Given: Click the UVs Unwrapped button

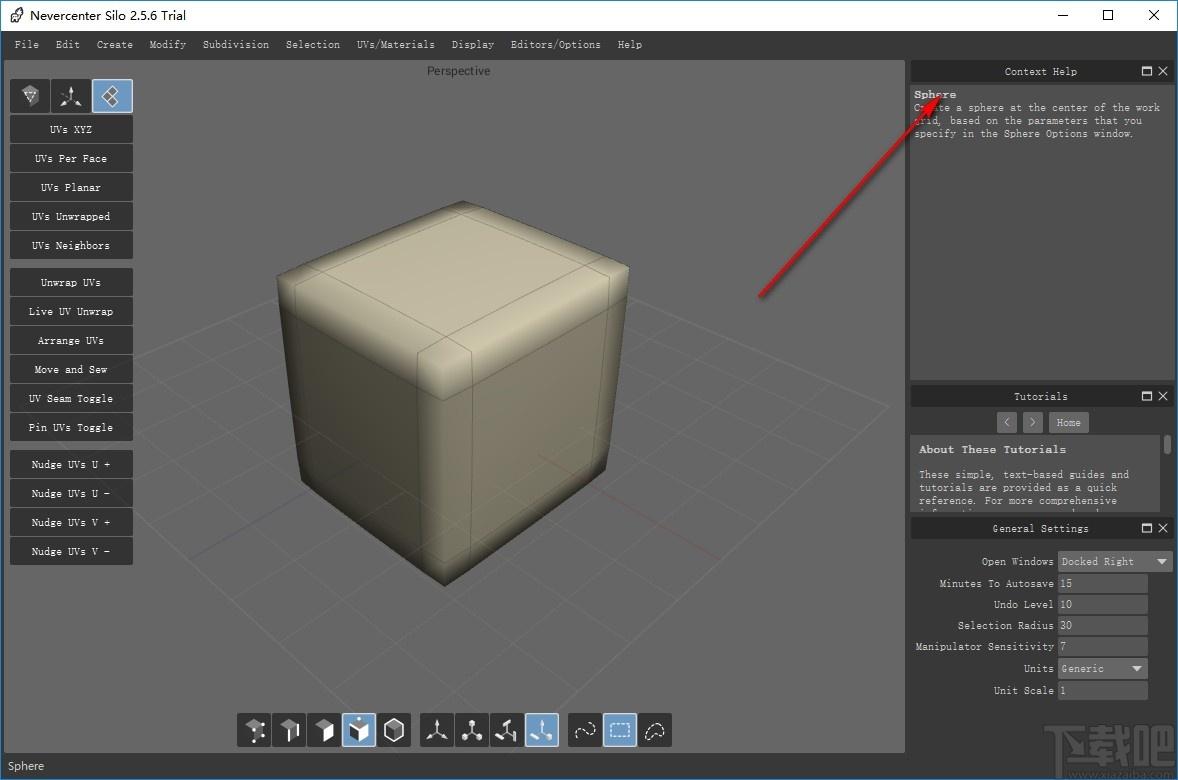Looking at the screenshot, I should pos(71,216).
